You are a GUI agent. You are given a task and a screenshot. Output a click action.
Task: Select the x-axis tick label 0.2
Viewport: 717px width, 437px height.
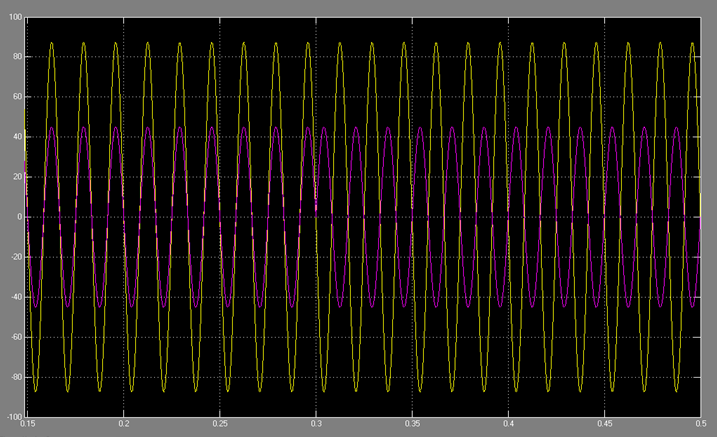coord(124,424)
